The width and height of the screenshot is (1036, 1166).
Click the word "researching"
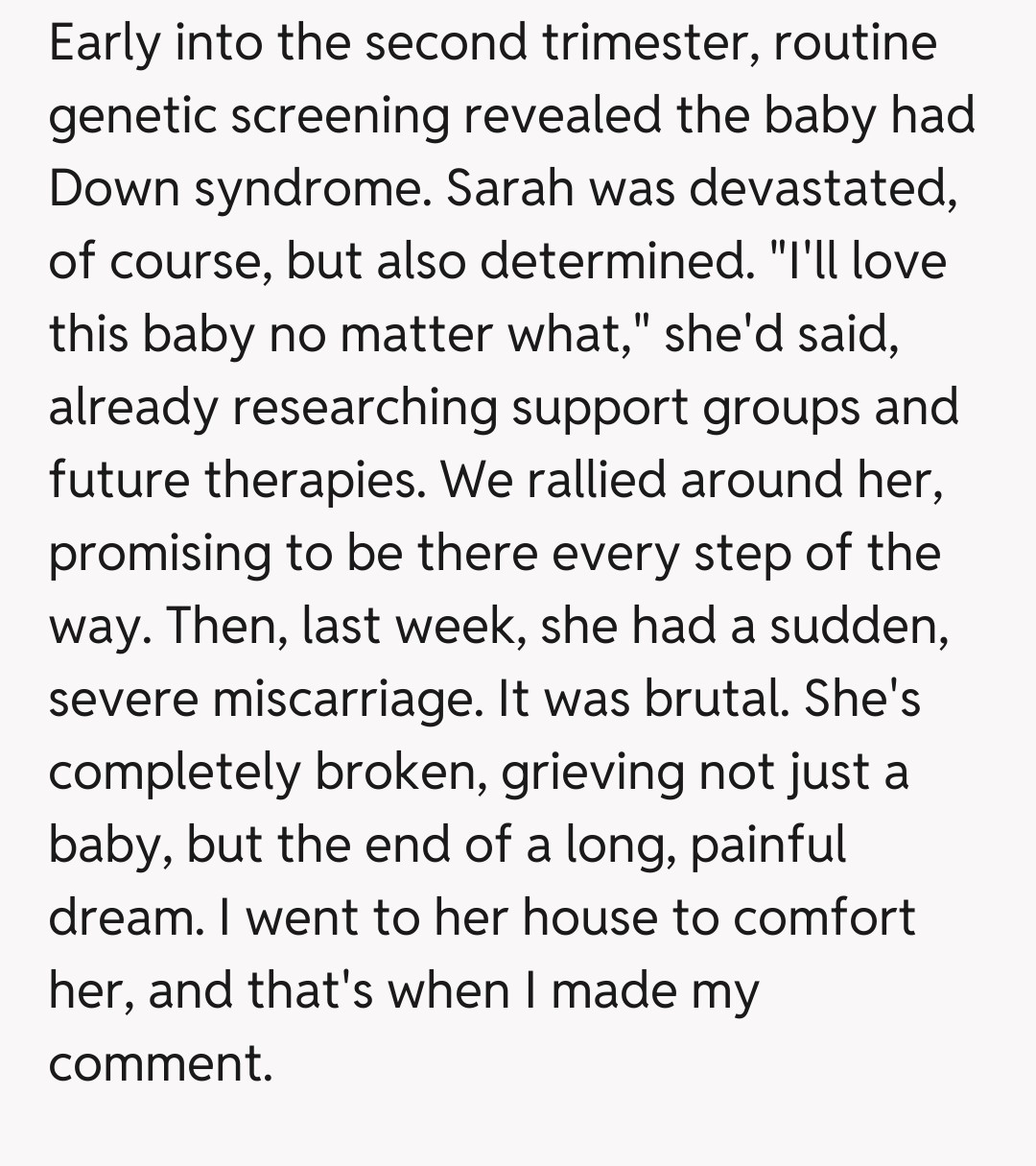[365, 408]
